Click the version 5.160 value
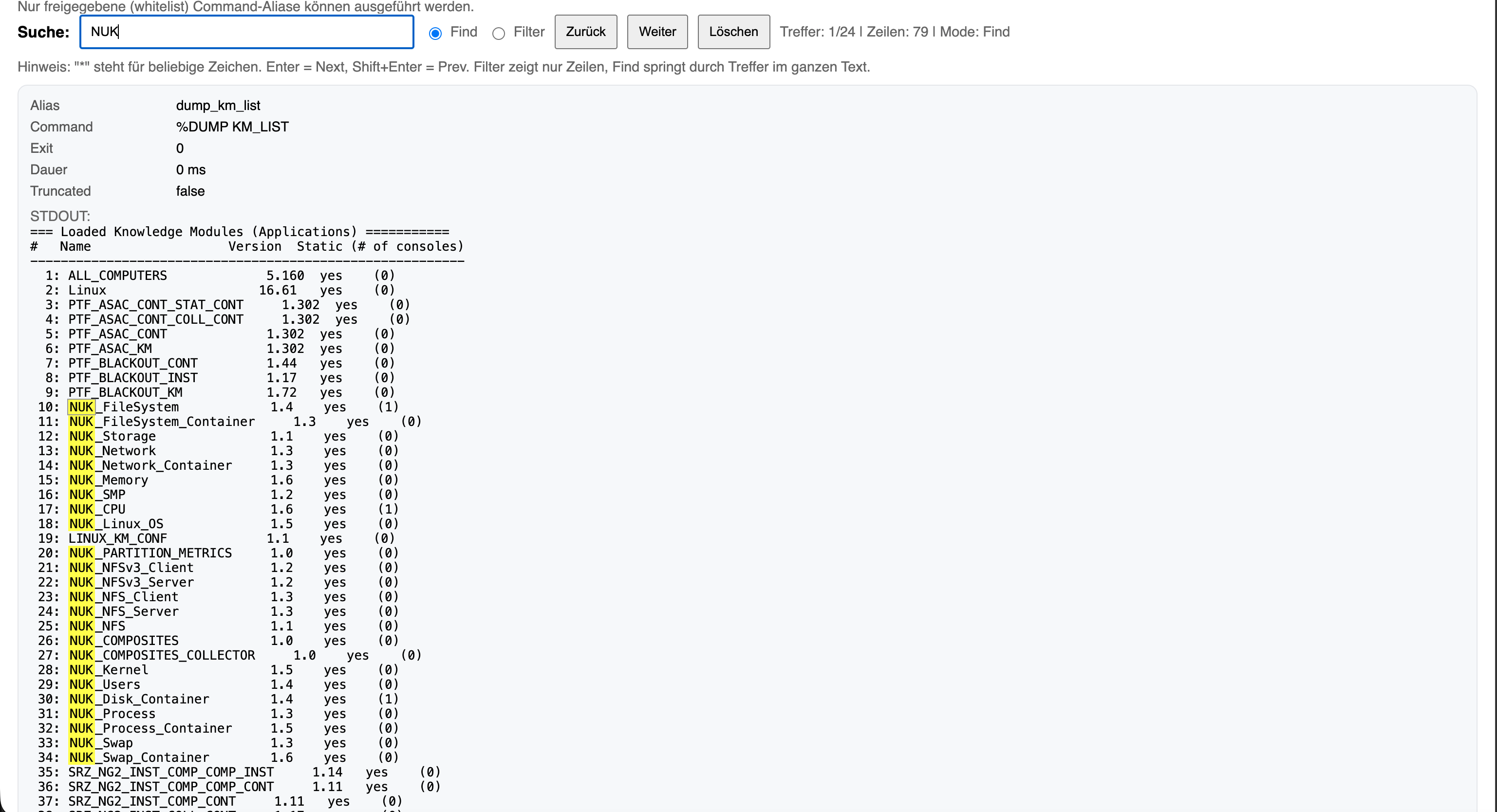 285,276
